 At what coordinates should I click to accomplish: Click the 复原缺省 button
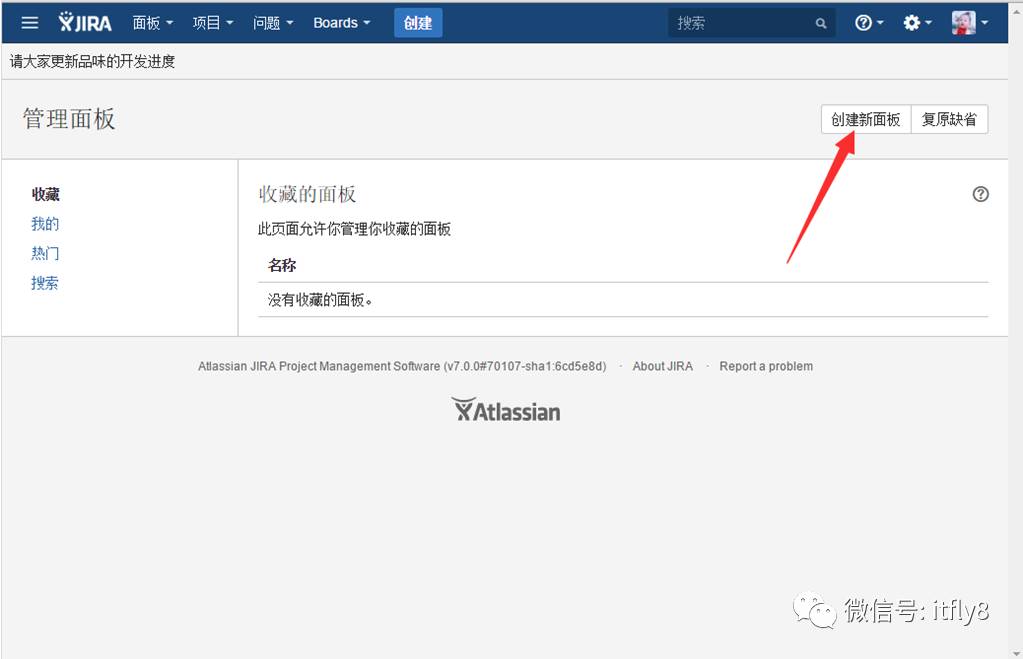click(949, 119)
